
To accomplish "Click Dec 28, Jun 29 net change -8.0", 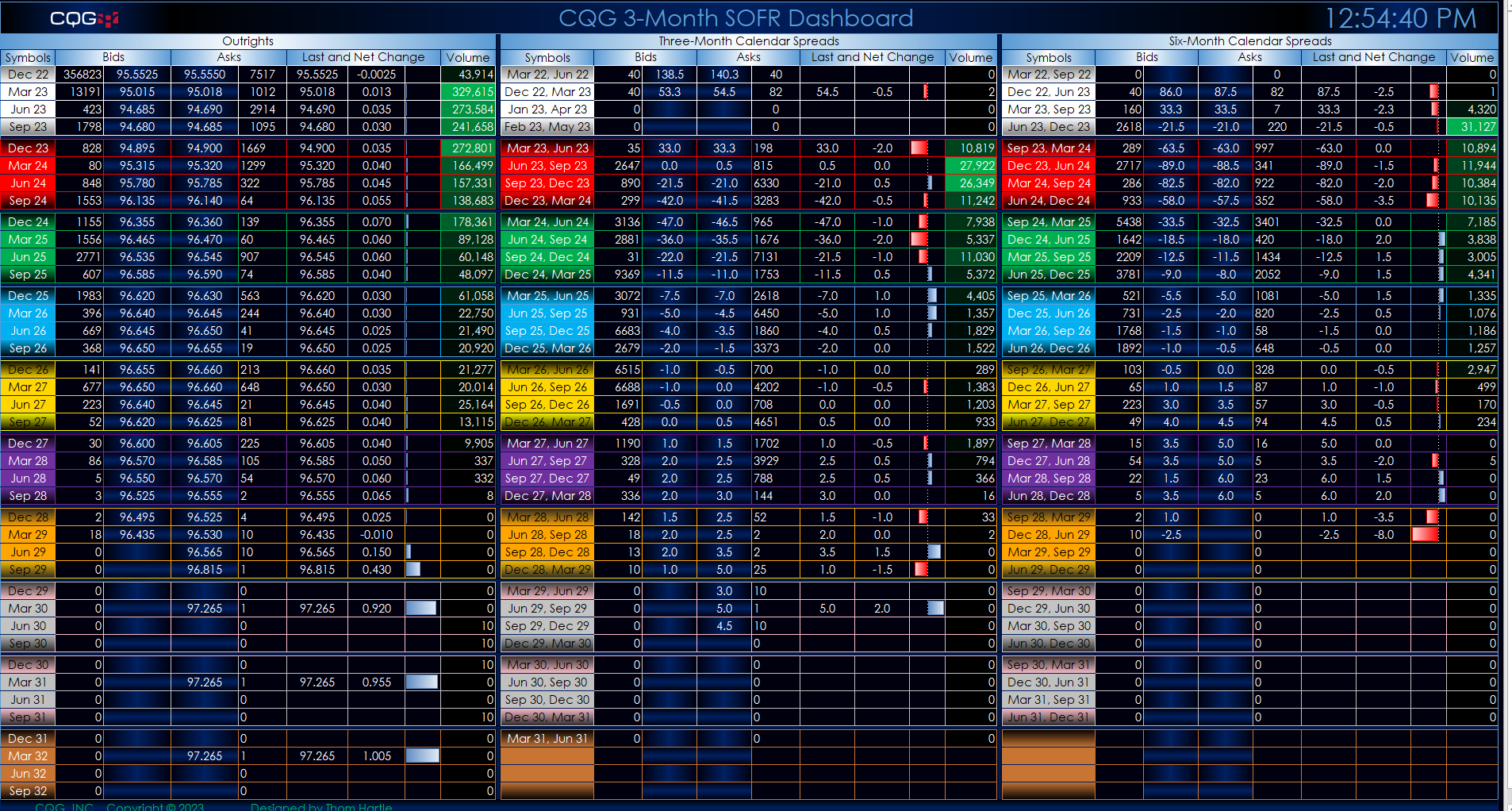I will coord(1383,535).
